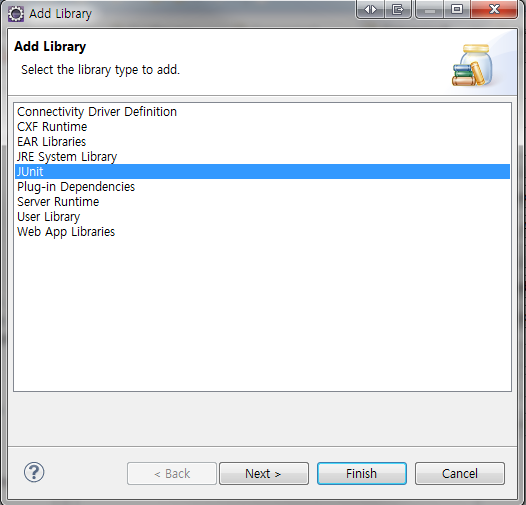This screenshot has width=526, height=505.
Task: Click the Next > button
Action: (x=264, y=473)
